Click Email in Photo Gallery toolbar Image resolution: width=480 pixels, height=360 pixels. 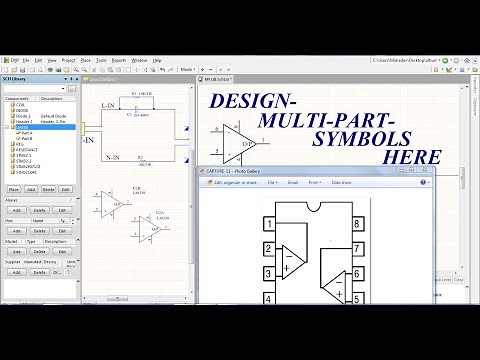(293, 182)
